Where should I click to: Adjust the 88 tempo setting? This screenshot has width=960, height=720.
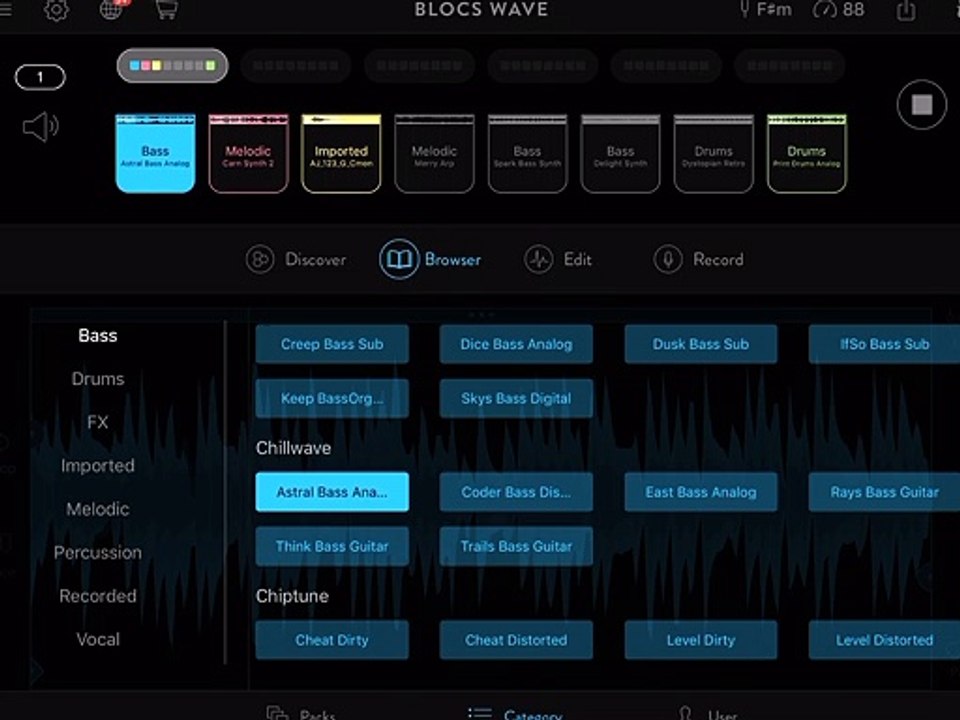839,10
